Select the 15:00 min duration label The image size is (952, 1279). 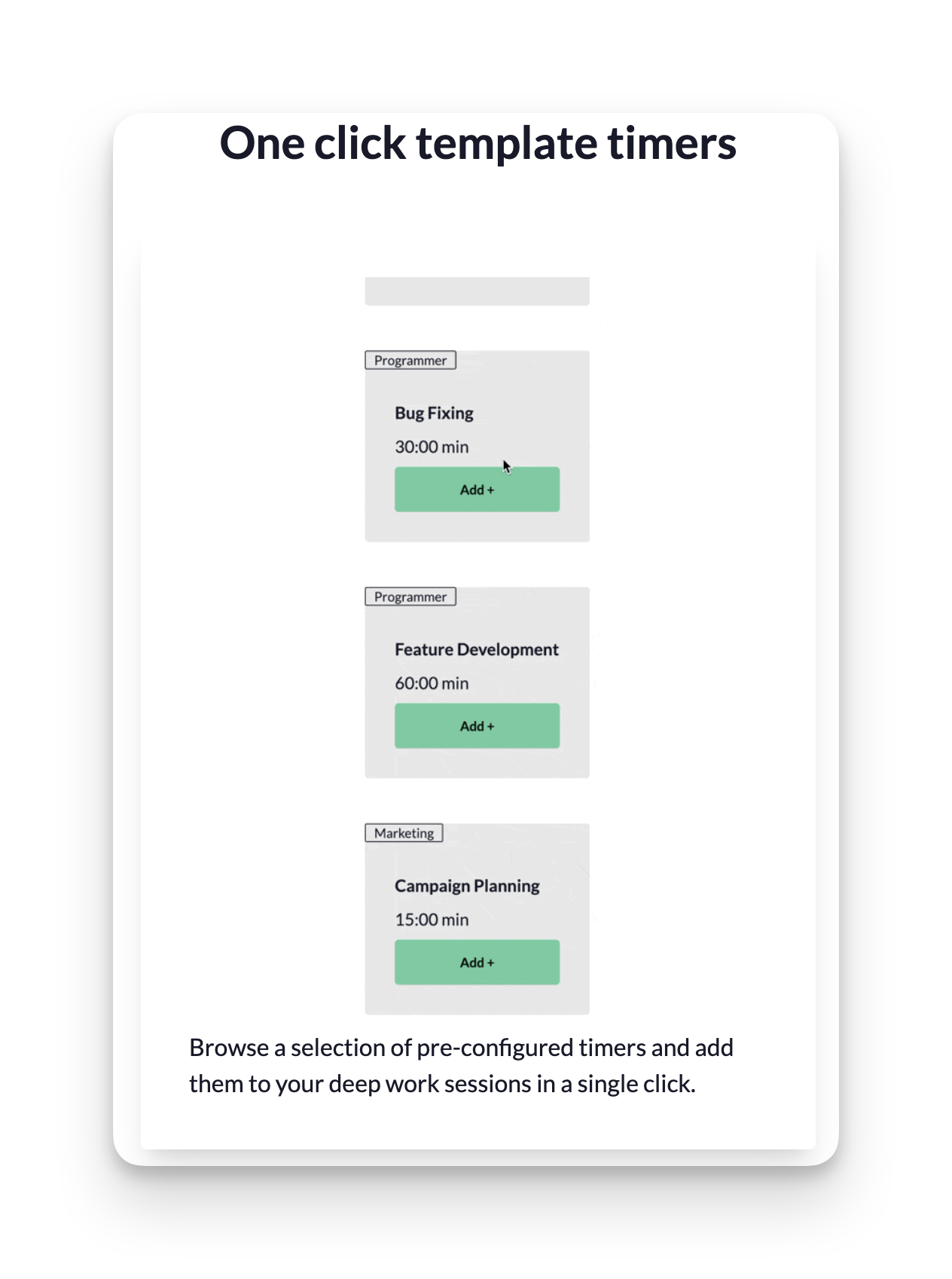432,920
